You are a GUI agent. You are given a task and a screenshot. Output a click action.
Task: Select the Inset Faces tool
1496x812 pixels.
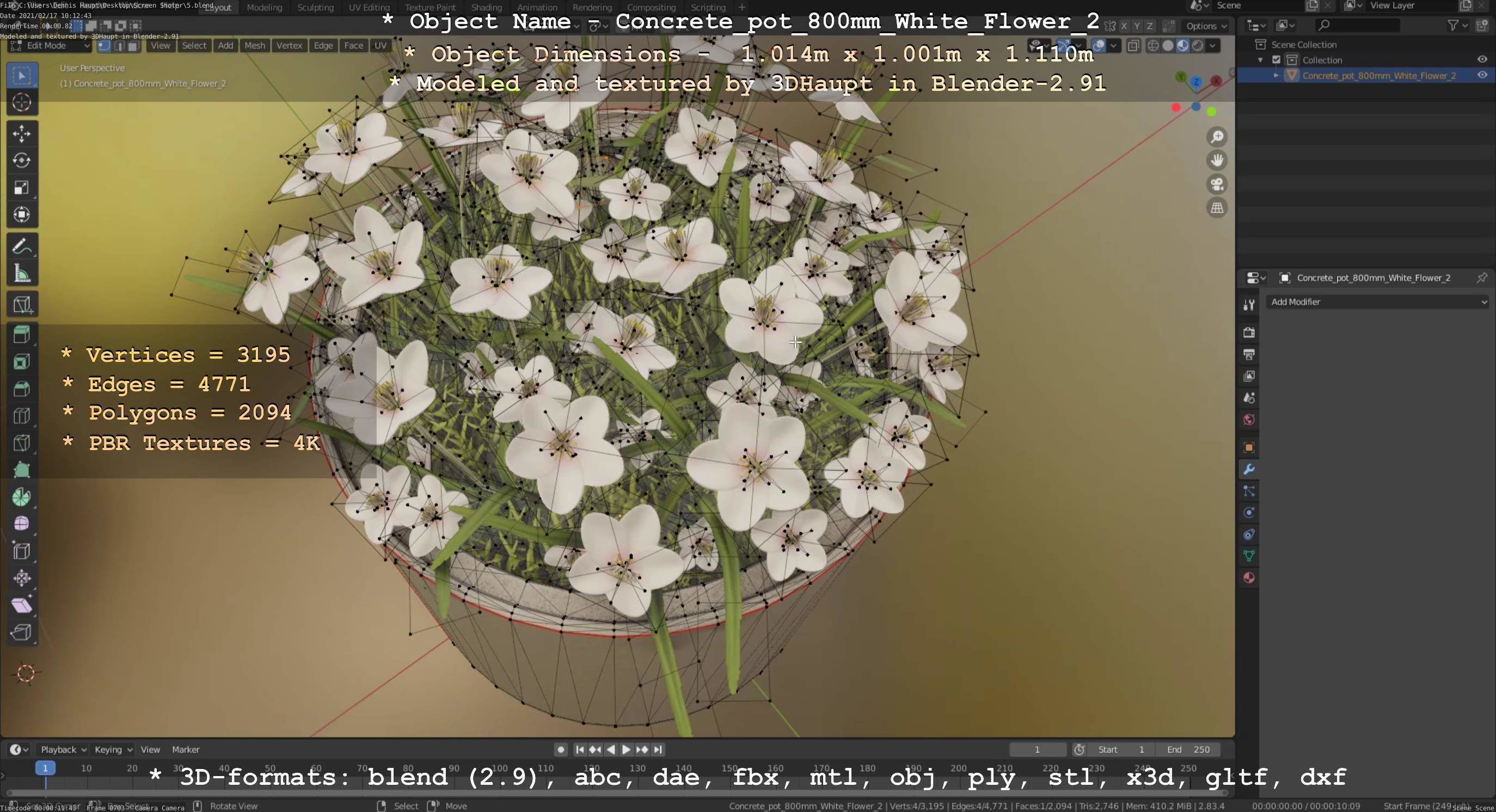pyautogui.click(x=22, y=361)
